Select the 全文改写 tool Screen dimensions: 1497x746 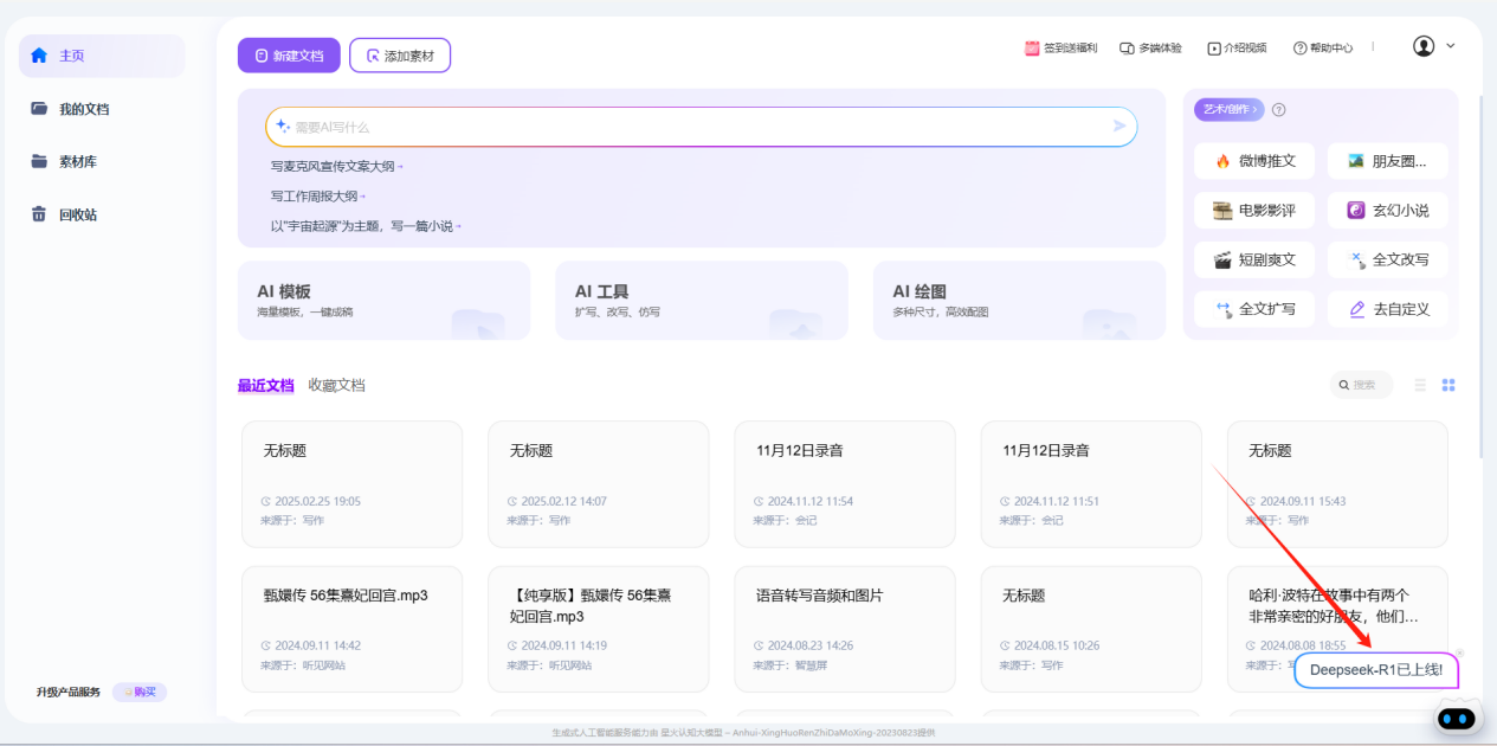point(1387,259)
